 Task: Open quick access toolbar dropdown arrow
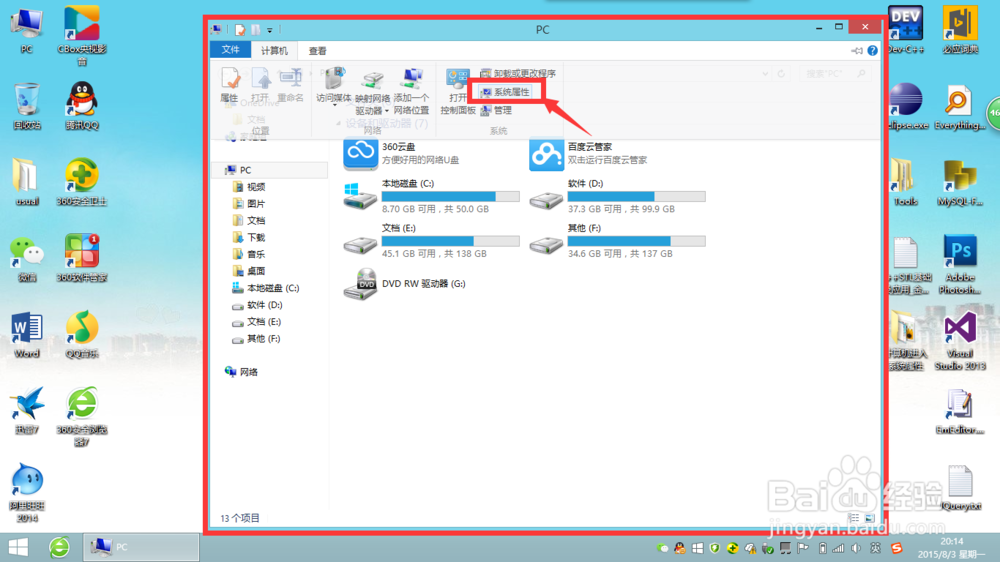point(270,30)
